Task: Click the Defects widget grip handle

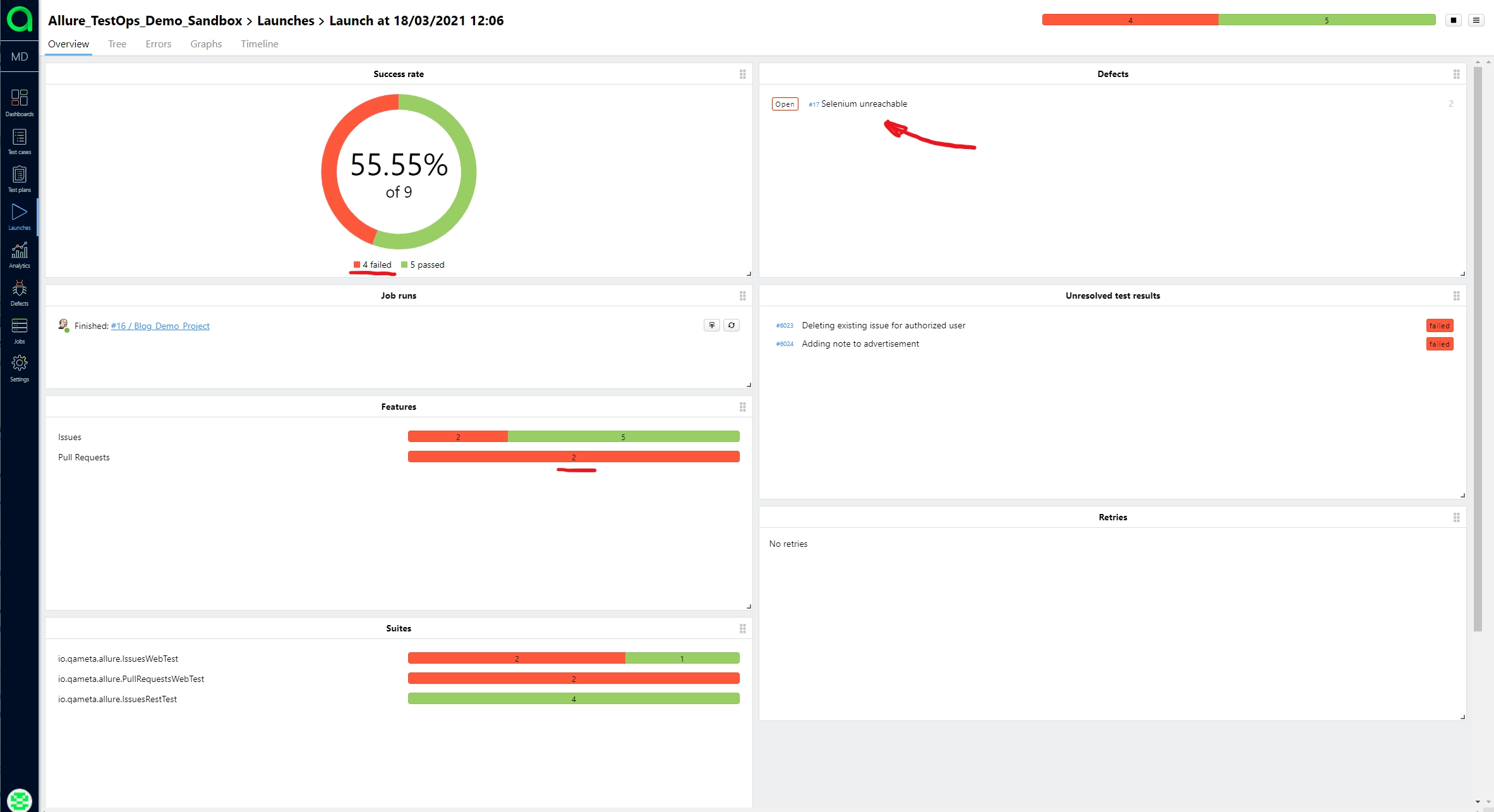Action: click(1457, 74)
